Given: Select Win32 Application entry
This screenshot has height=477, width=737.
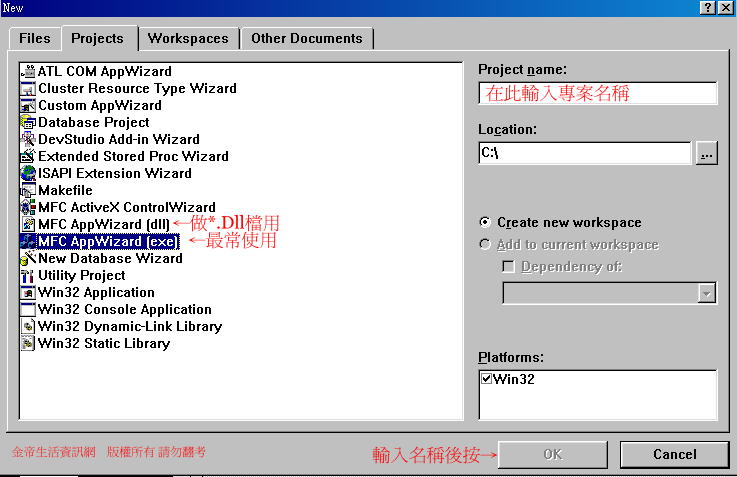Looking at the screenshot, I should 96,292.
